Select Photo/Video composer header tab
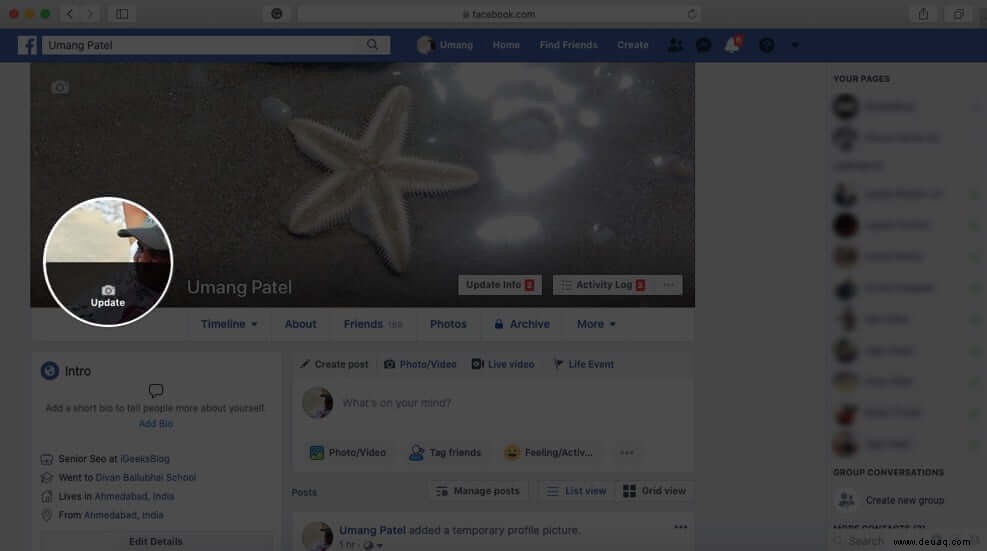The width and height of the screenshot is (987, 551). click(x=420, y=364)
